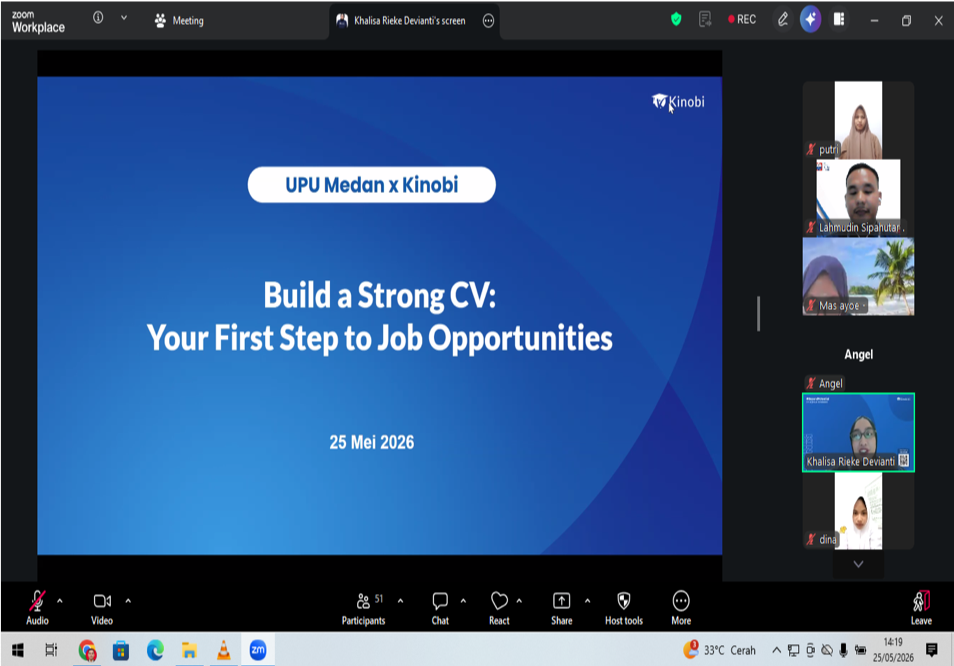
Task: Open the Chat panel
Action: coord(440,607)
